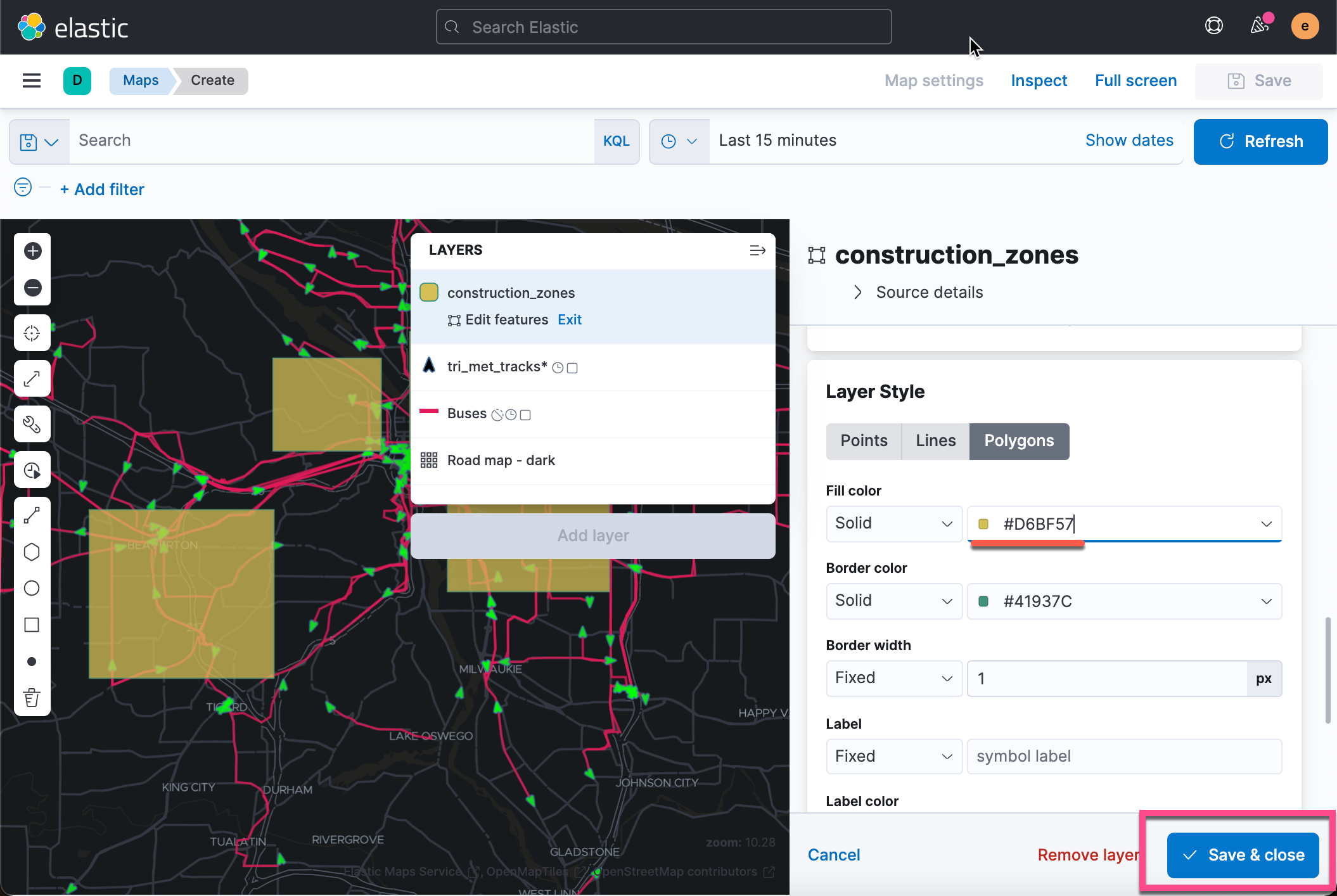Select the draw bounding box tool

pos(32,625)
